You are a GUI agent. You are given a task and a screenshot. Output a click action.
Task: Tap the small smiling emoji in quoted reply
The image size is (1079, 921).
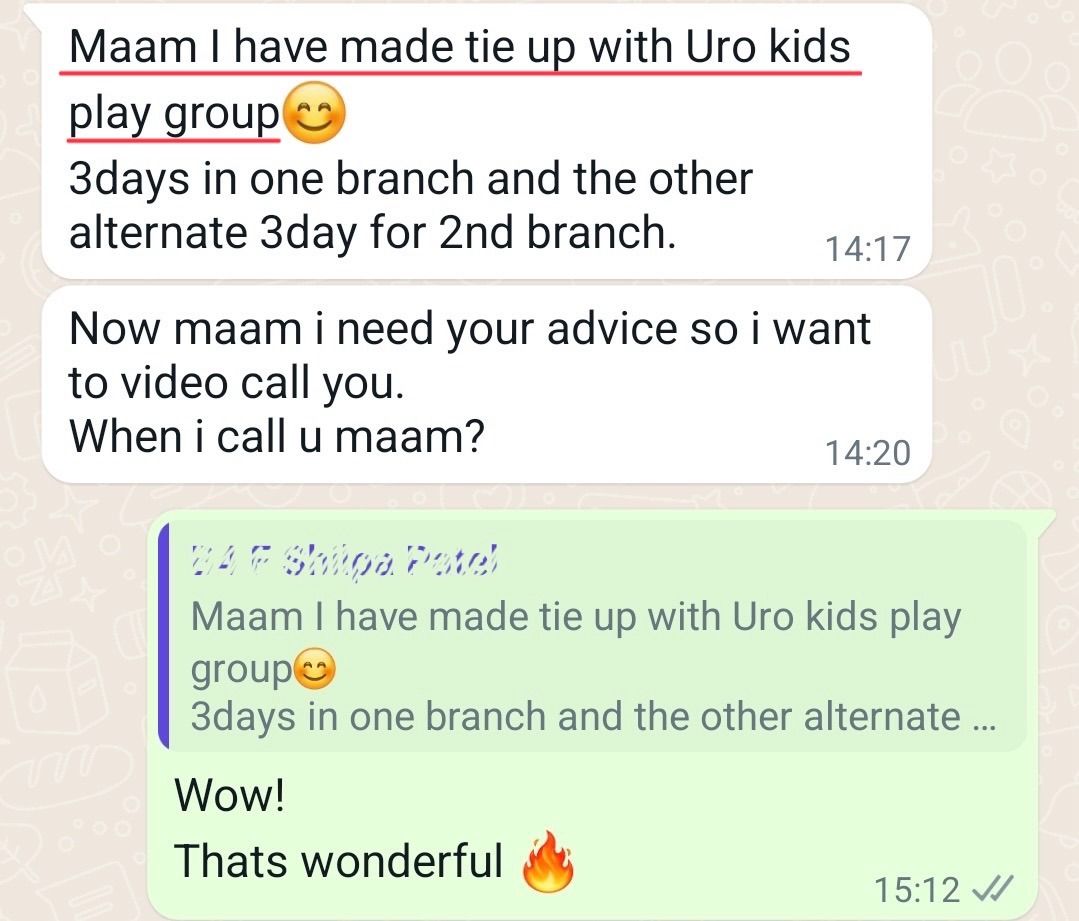(314, 669)
